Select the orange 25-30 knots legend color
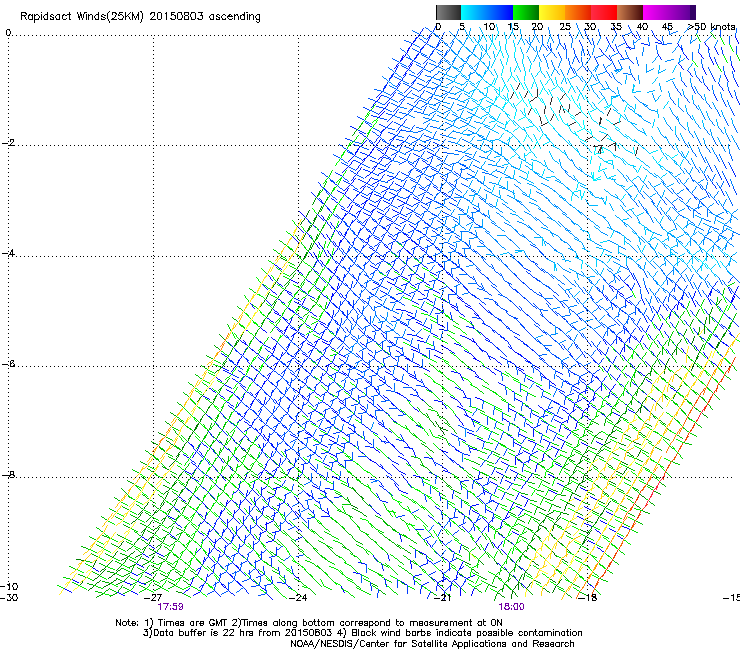740x650 pixels. point(578,12)
